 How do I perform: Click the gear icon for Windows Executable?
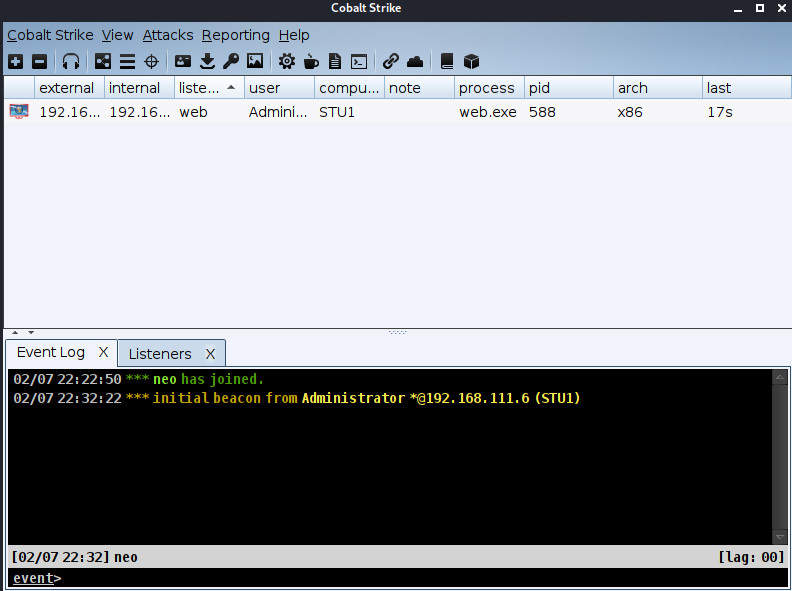click(287, 62)
